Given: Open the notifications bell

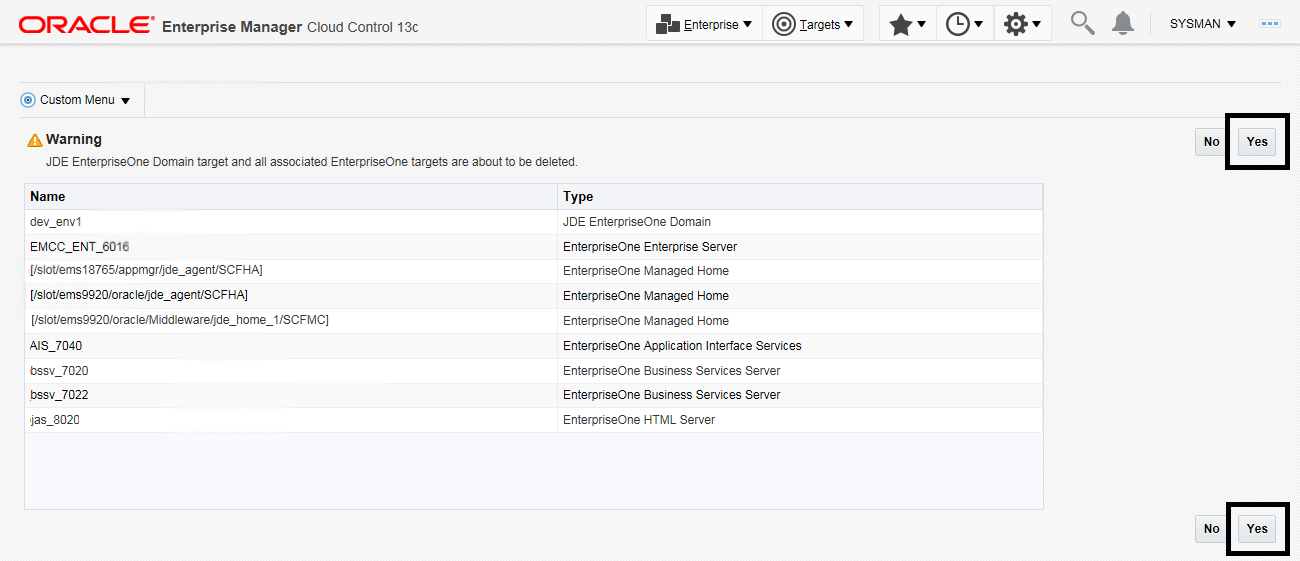Looking at the screenshot, I should [1123, 23].
